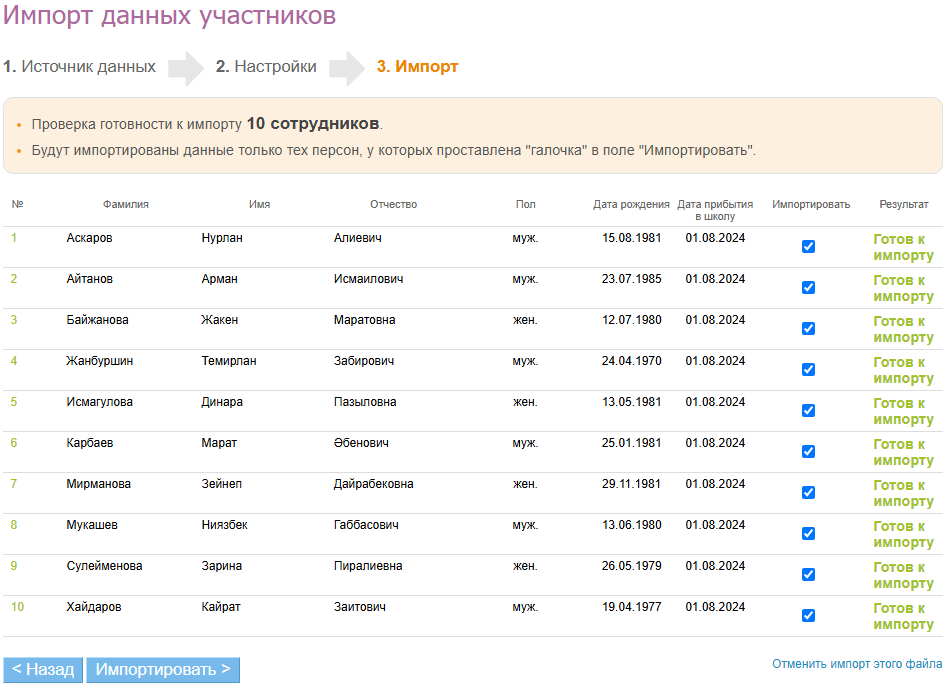Click the '< Назад' button

pyautogui.click(x=43, y=670)
